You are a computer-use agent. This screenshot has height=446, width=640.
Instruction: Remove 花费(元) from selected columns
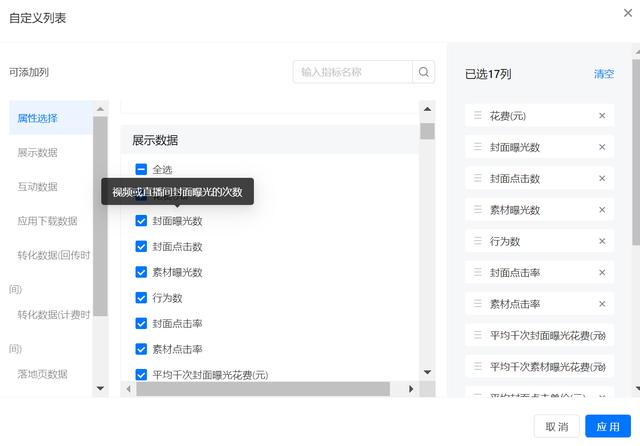602,116
